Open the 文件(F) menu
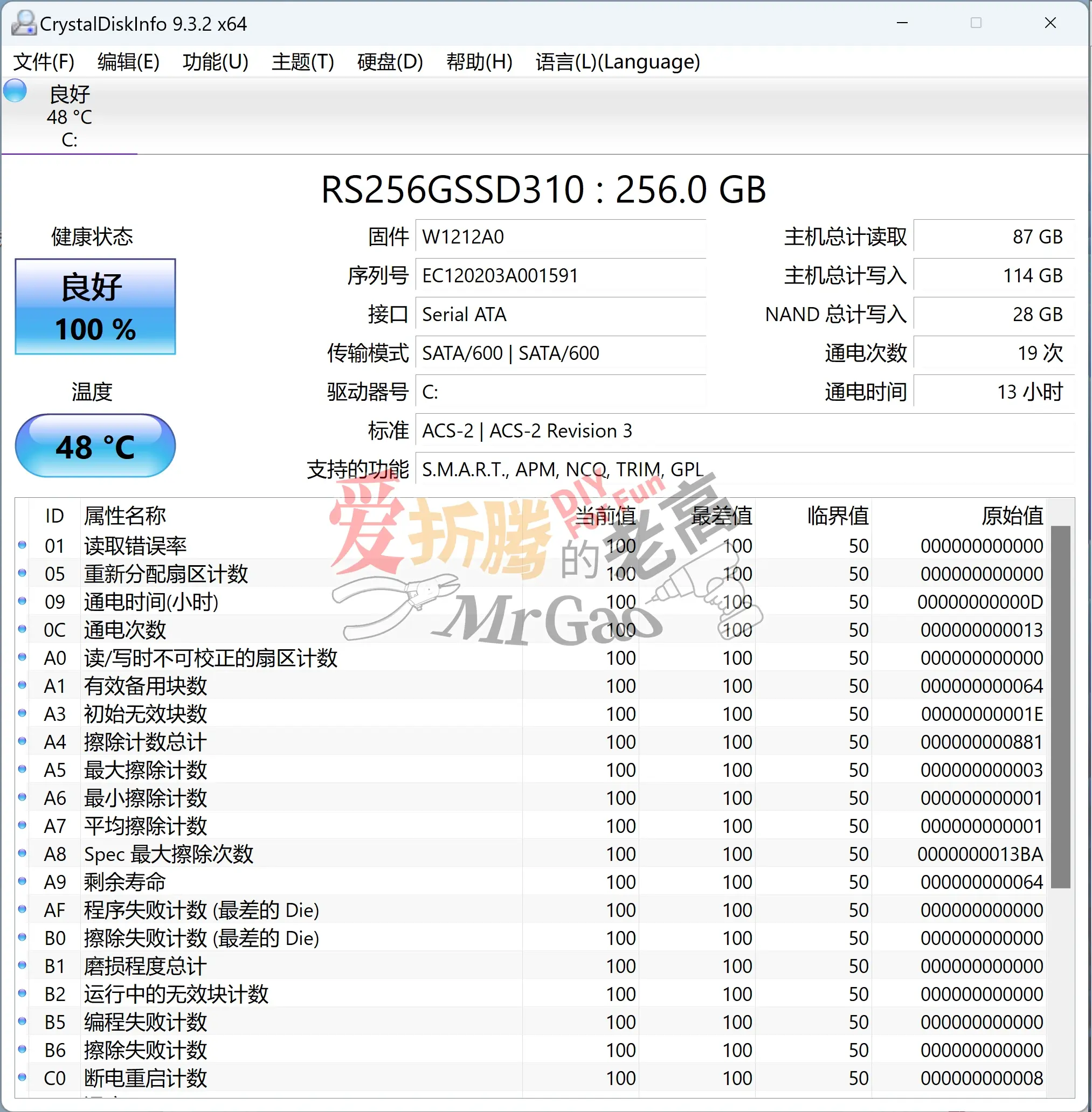The width and height of the screenshot is (1092, 1112). point(44,61)
